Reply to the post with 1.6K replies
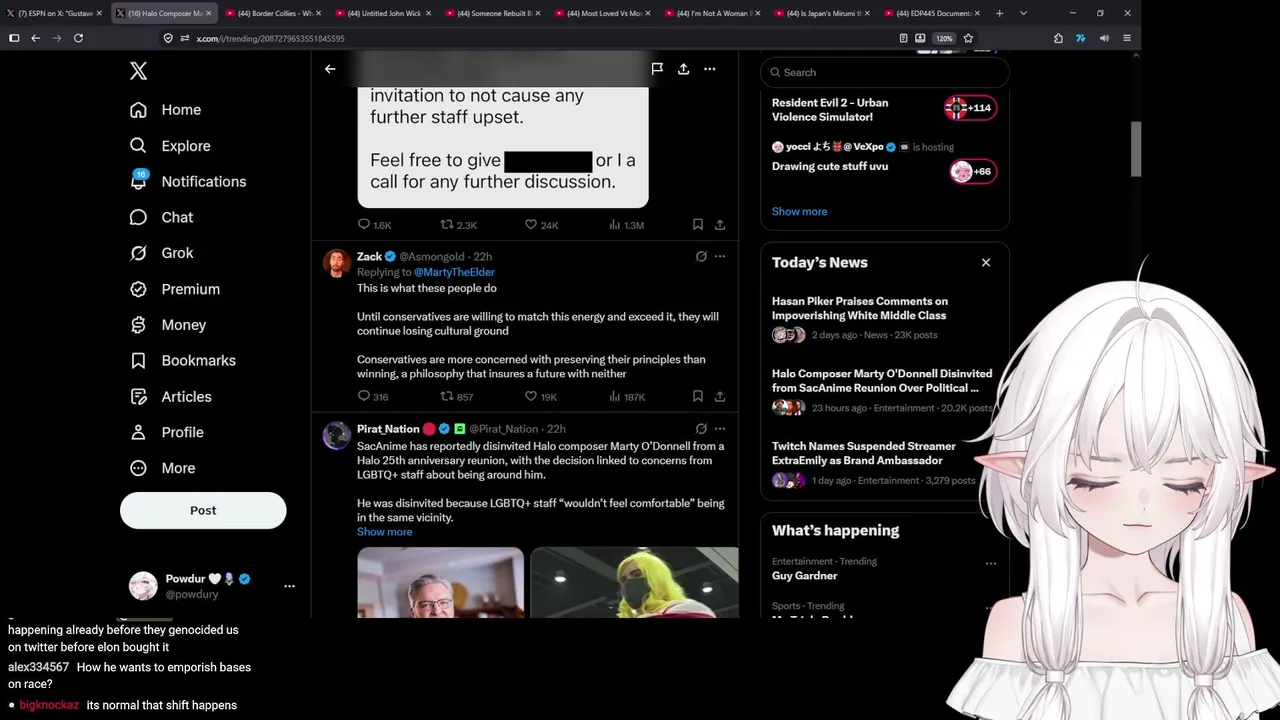 click(374, 225)
